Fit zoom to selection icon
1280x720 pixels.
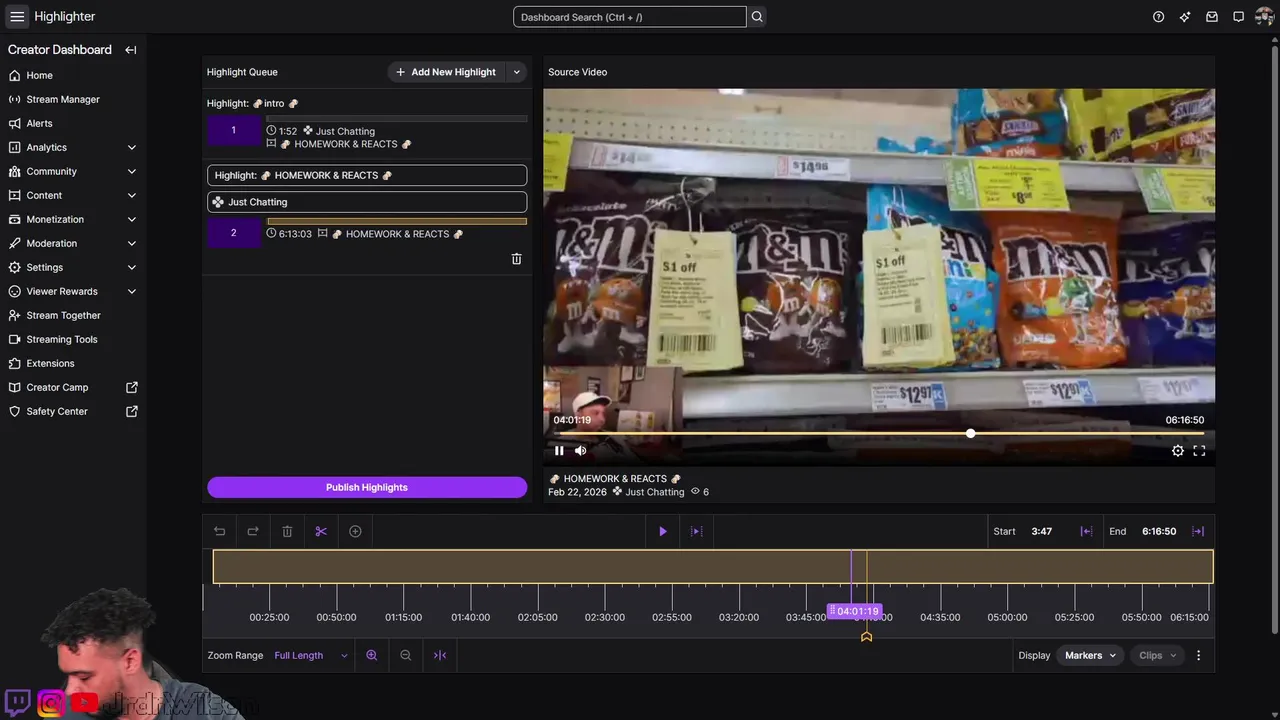tap(440, 656)
